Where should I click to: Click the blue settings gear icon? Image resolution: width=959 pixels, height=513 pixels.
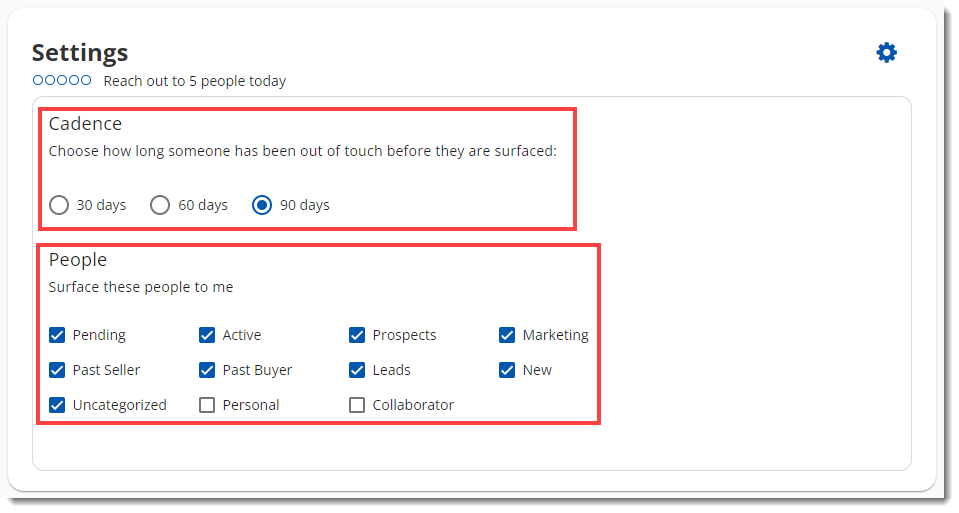click(x=886, y=53)
